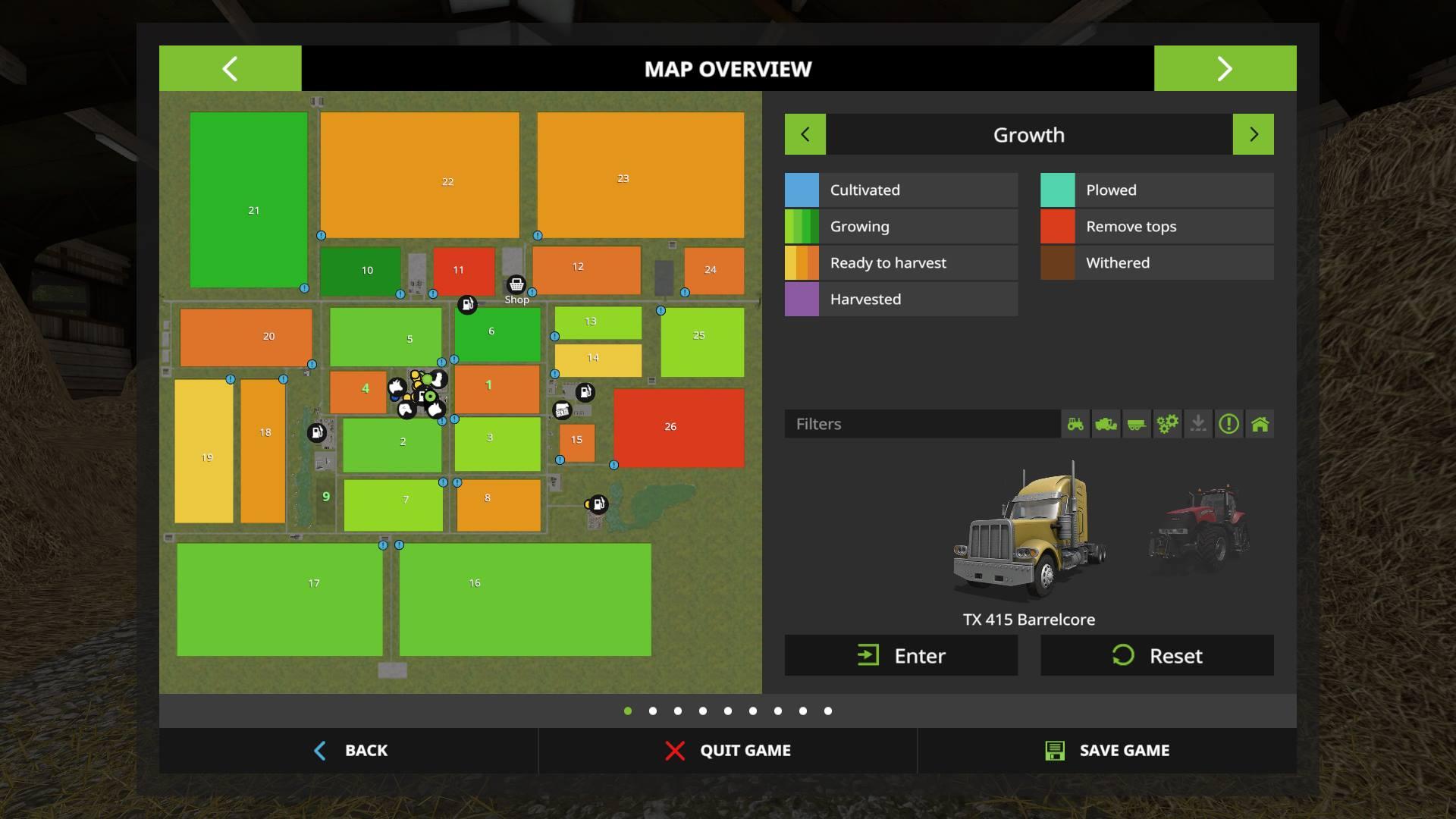Screen dimensions: 1456x819
Task: Click the house buildings filter icon
Action: (1260, 424)
